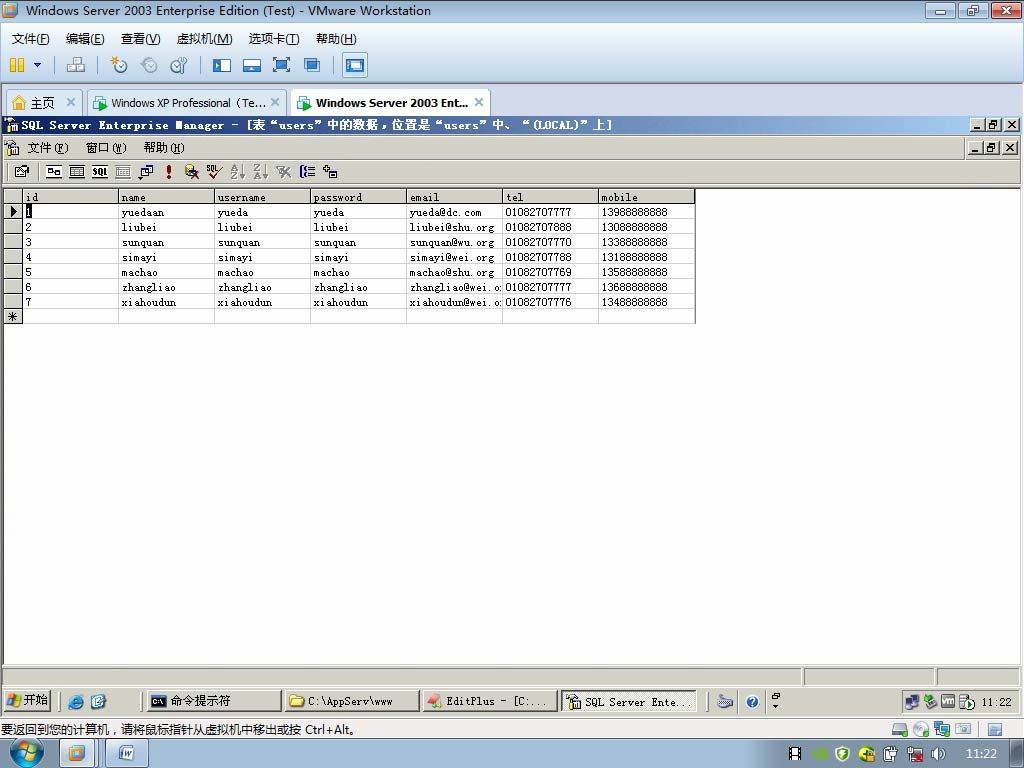The width and height of the screenshot is (1024, 768).
Task: Show the results pane
Action: [123, 172]
